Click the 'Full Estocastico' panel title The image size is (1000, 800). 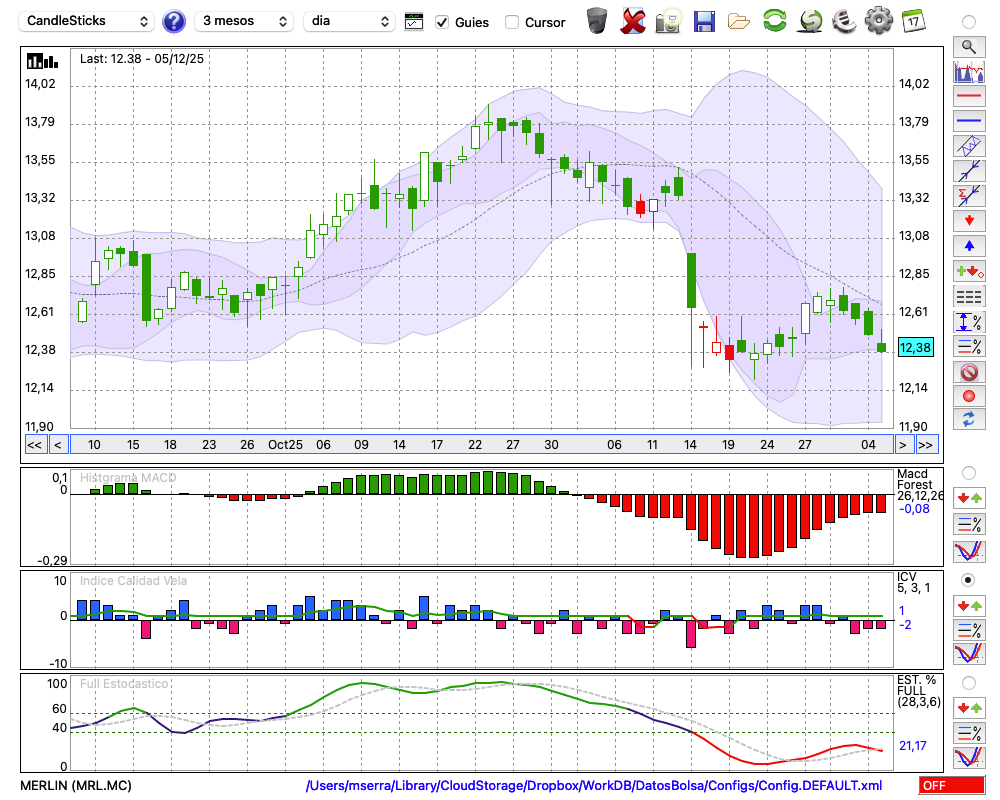point(124,684)
